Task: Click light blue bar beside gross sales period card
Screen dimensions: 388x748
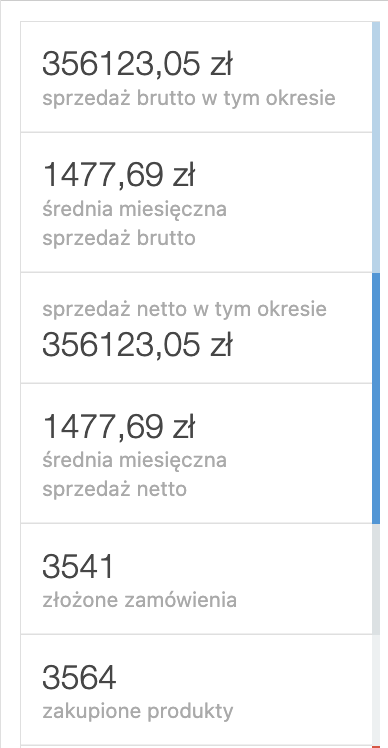Action: click(x=376, y=77)
